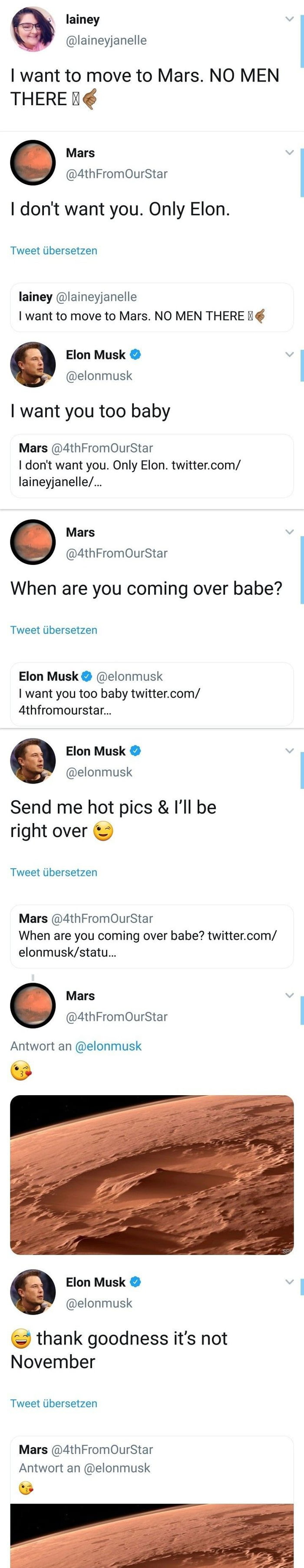Open quoted Mars tweet below "I want you too baby"
The width and height of the screenshot is (304, 1568).
point(152,465)
